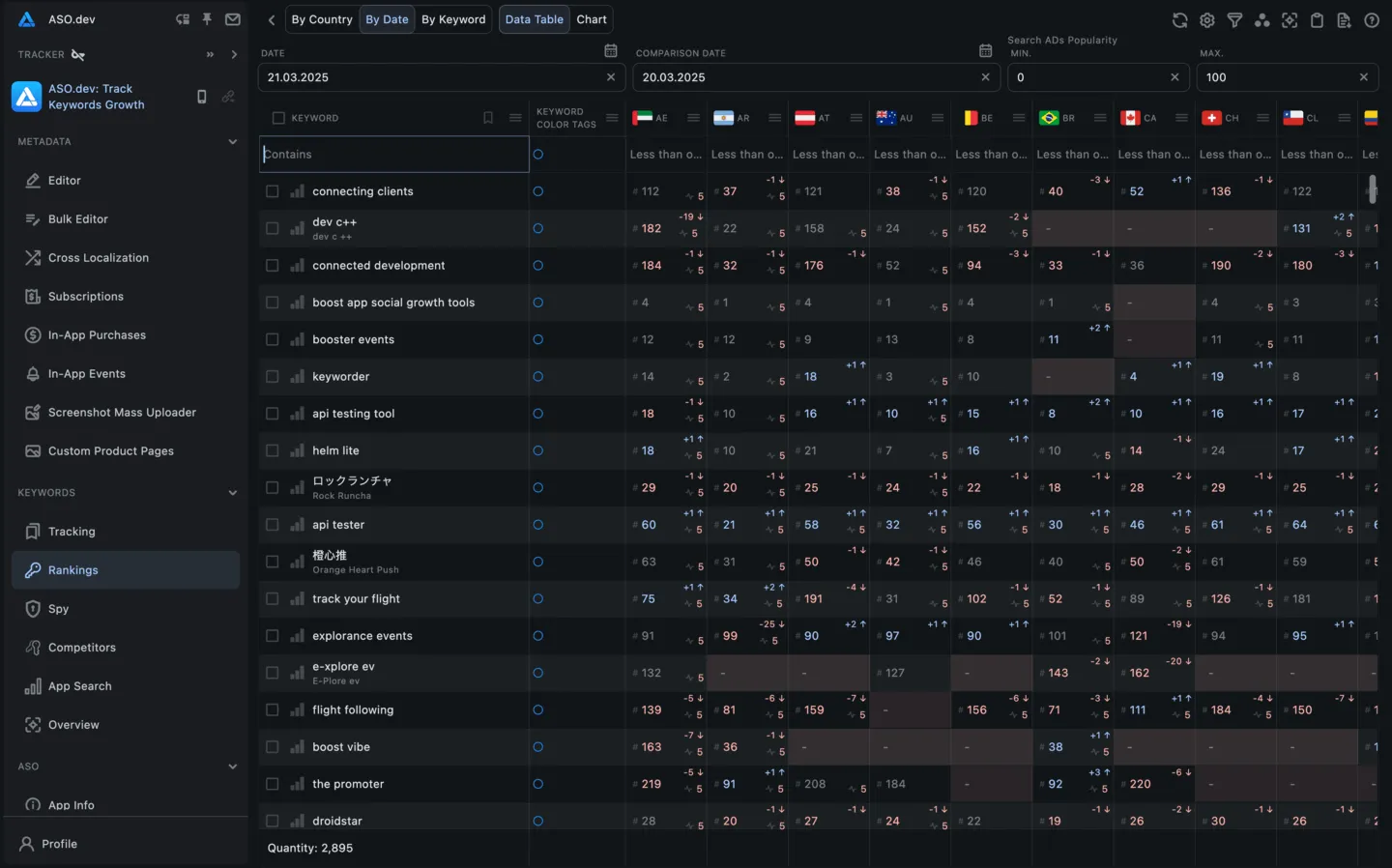1392x868 pixels.
Task: Select all with the Keyword header checkbox
Action: pyautogui.click(x=278, y=118)
